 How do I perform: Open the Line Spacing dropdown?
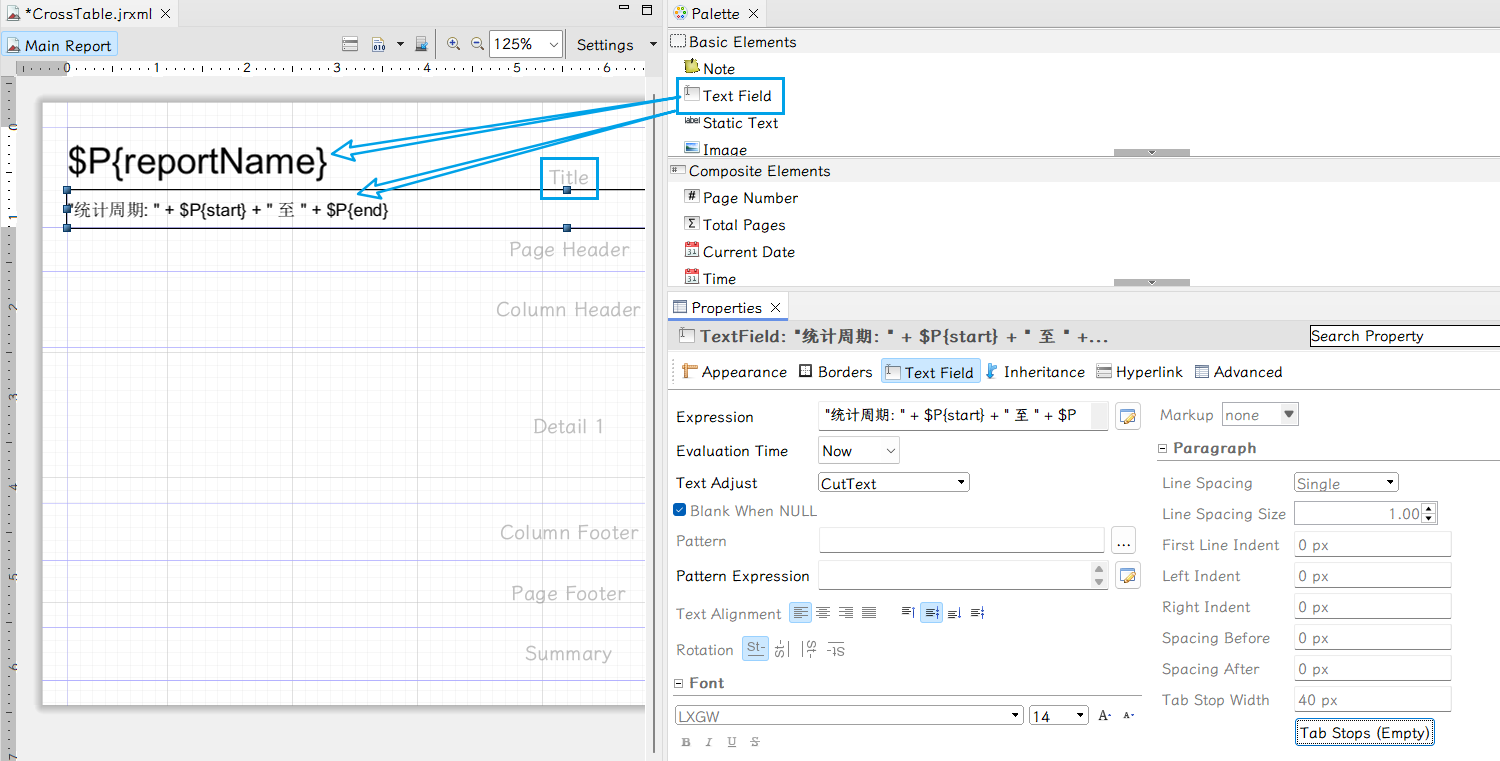pos(1346,482)
